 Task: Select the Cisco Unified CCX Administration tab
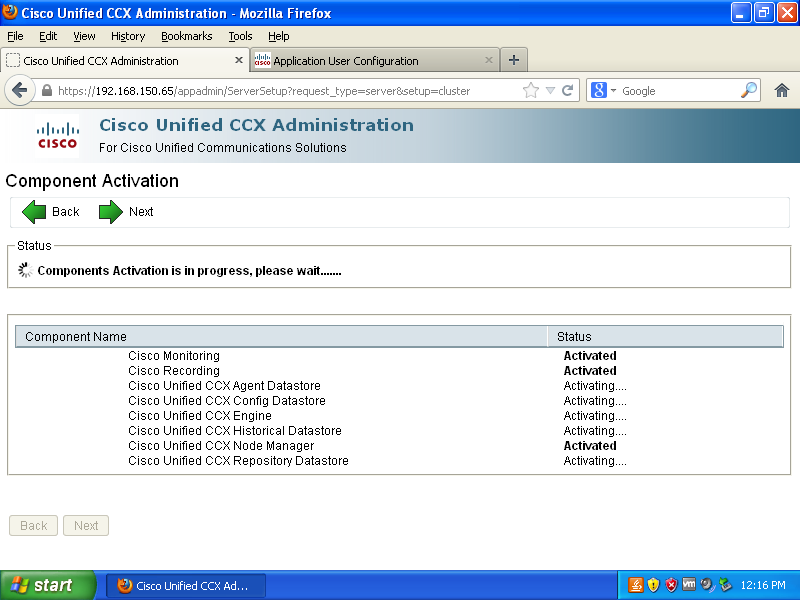point(124,61)
